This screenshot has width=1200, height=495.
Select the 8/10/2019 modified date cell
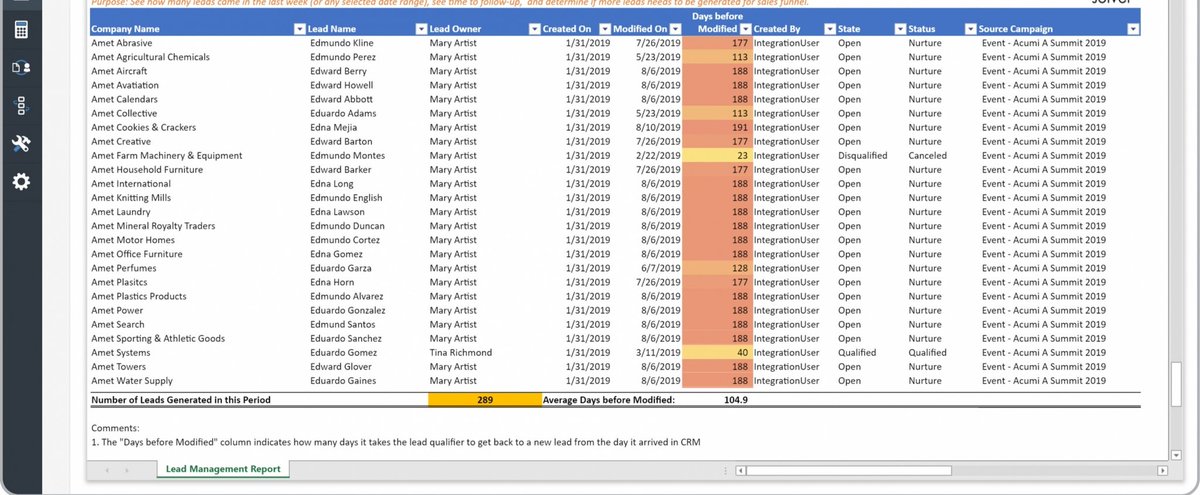tap(662, 127)
